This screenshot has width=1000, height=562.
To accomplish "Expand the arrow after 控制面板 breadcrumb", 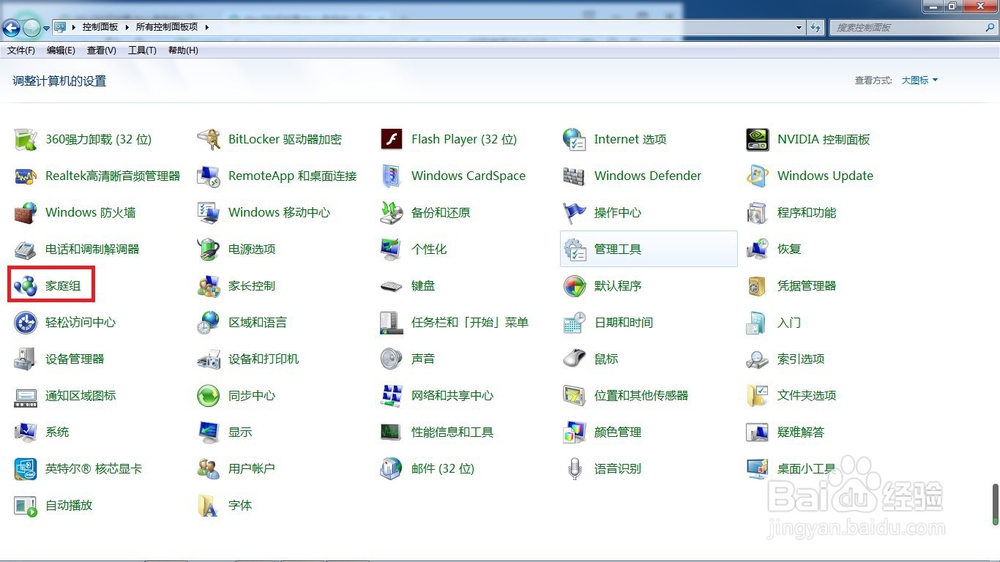I will (127, 27).
